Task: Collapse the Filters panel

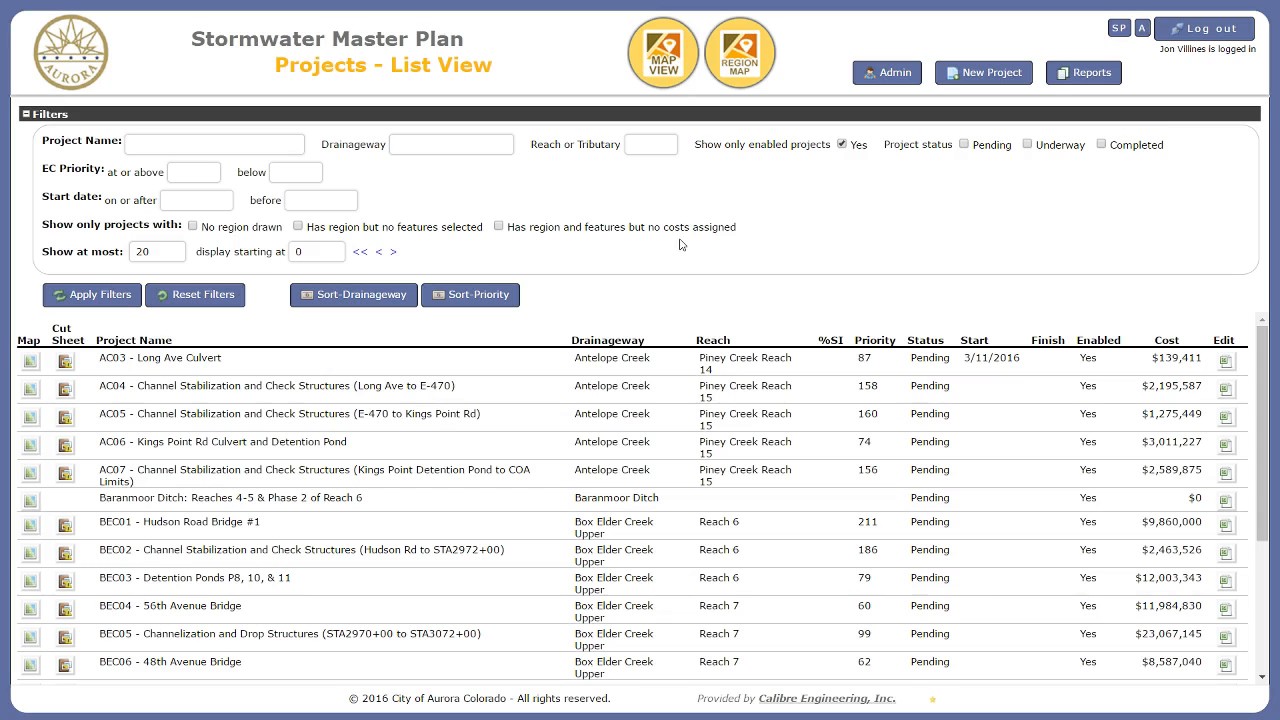Action: point(26,114)
